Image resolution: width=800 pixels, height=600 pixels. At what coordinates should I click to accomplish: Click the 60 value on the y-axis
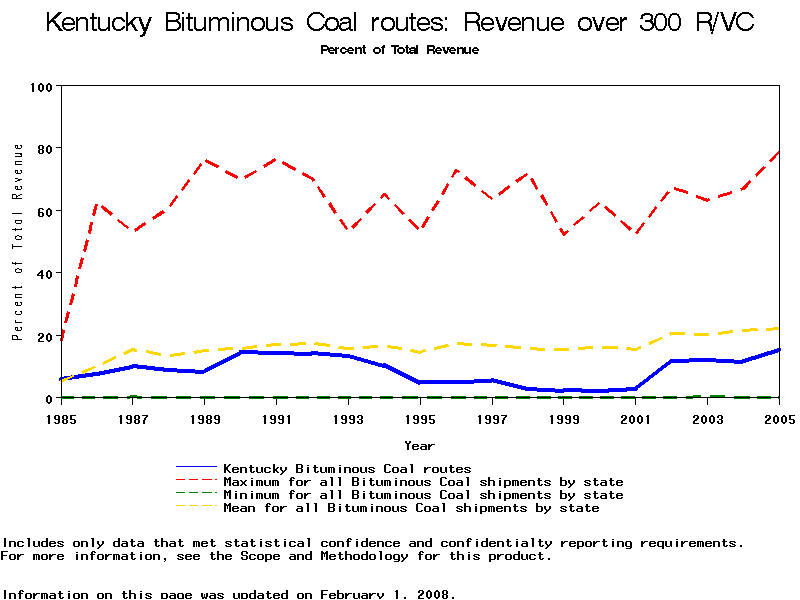pyautogui.click(x=43, y=211)
